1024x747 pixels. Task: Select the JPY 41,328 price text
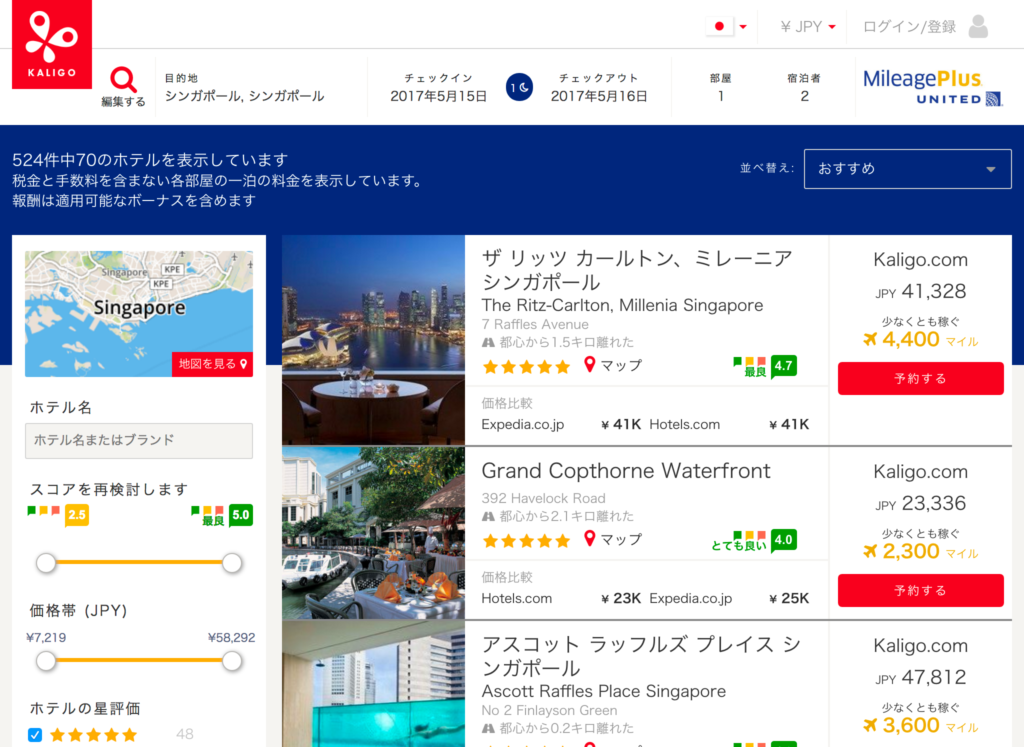click(920, 291)
